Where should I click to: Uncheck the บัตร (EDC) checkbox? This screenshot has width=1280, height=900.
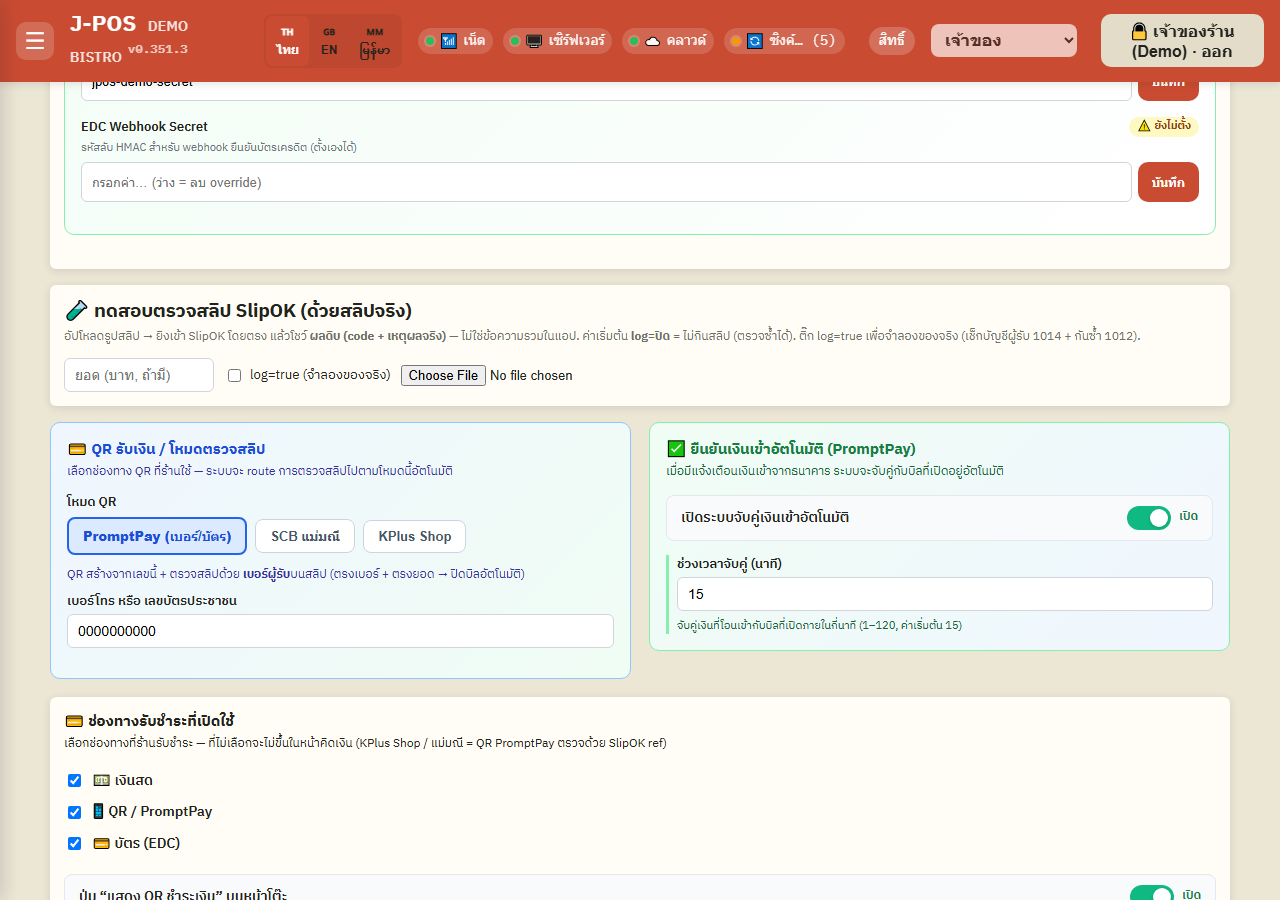tap(75, 843)
